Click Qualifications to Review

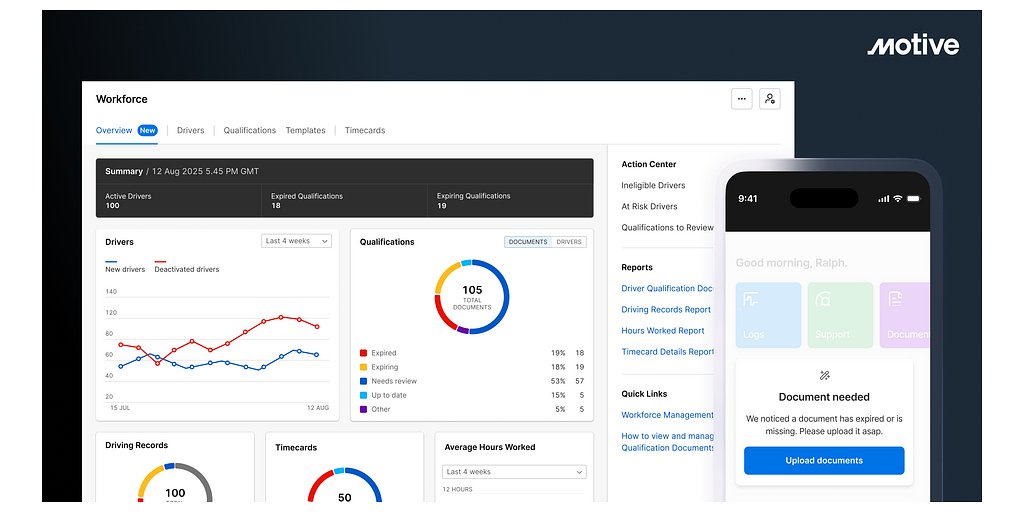[667, 227]
